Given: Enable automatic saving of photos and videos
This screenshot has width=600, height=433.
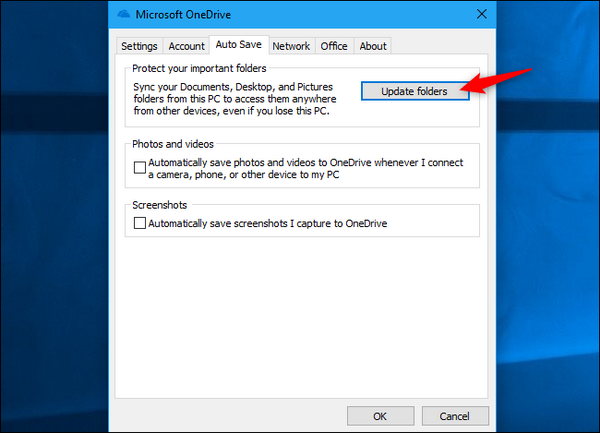Looking at the screenshot, I should pyautogui.click(x=140, y=168).
